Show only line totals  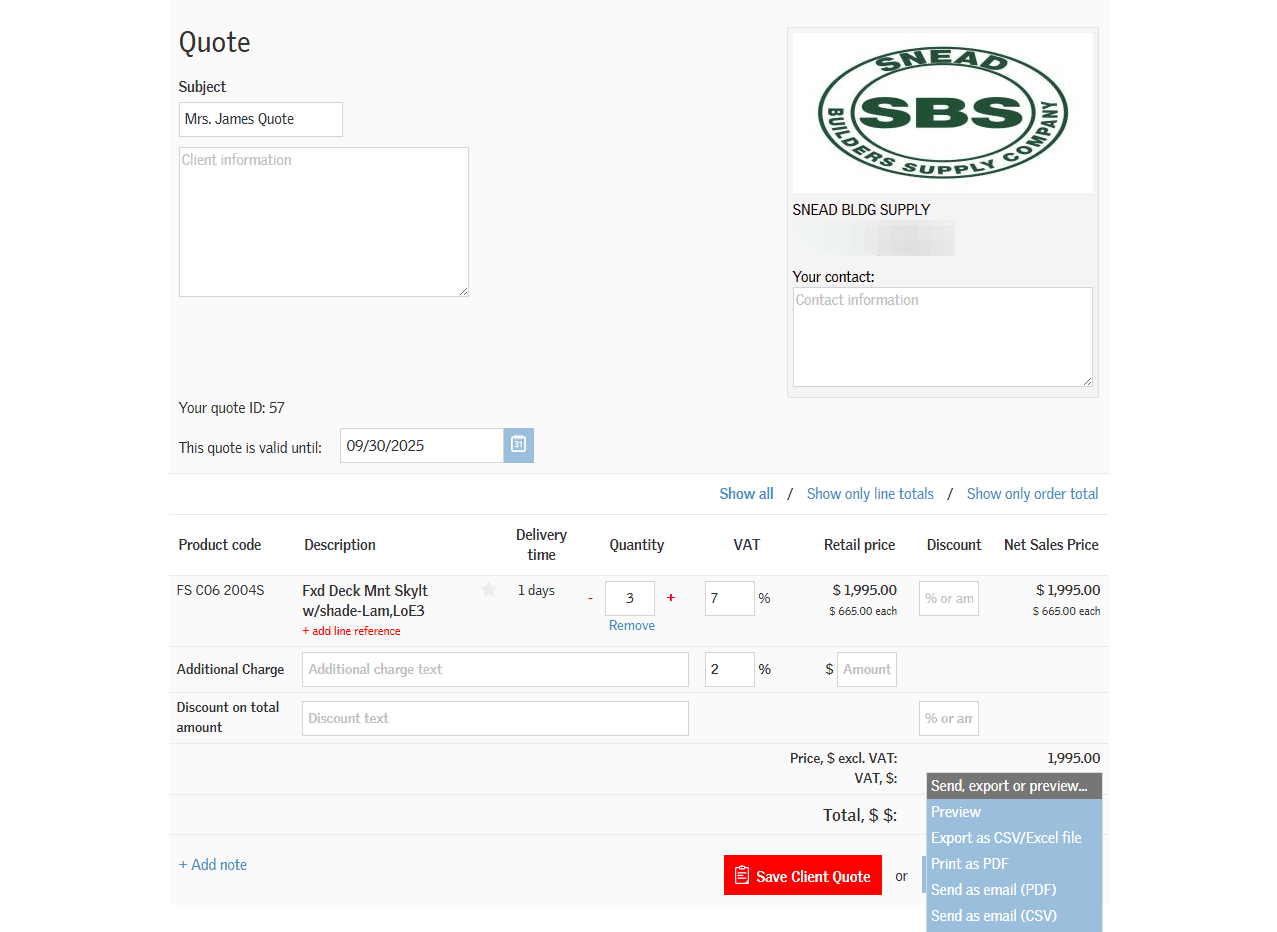pos(870,493)
